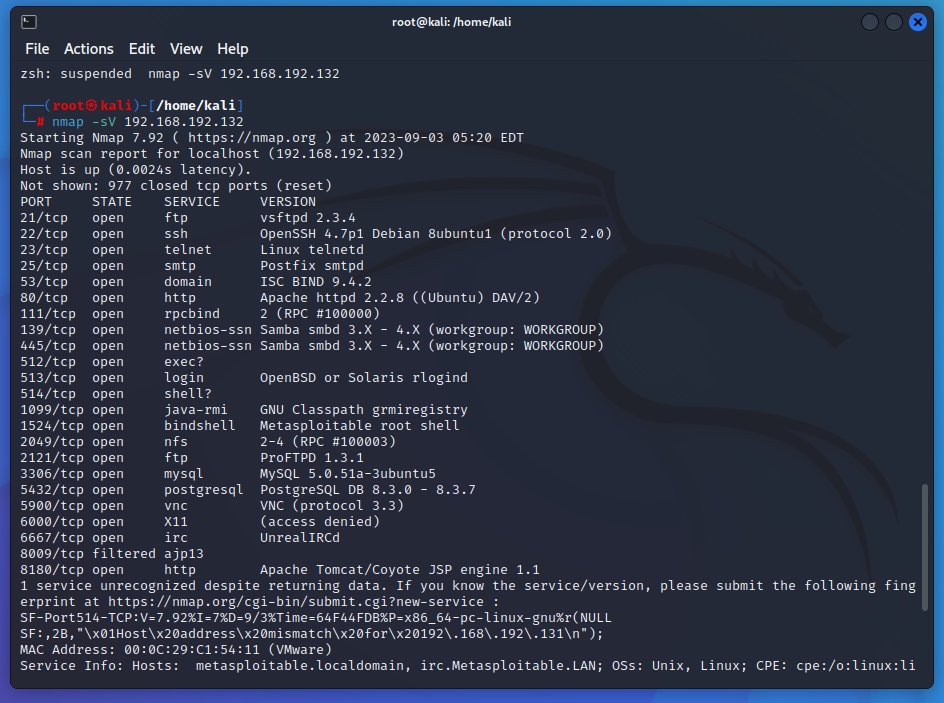
Task: Click the 'Linux telnetd' version text
Action: [x=312, y=250]
